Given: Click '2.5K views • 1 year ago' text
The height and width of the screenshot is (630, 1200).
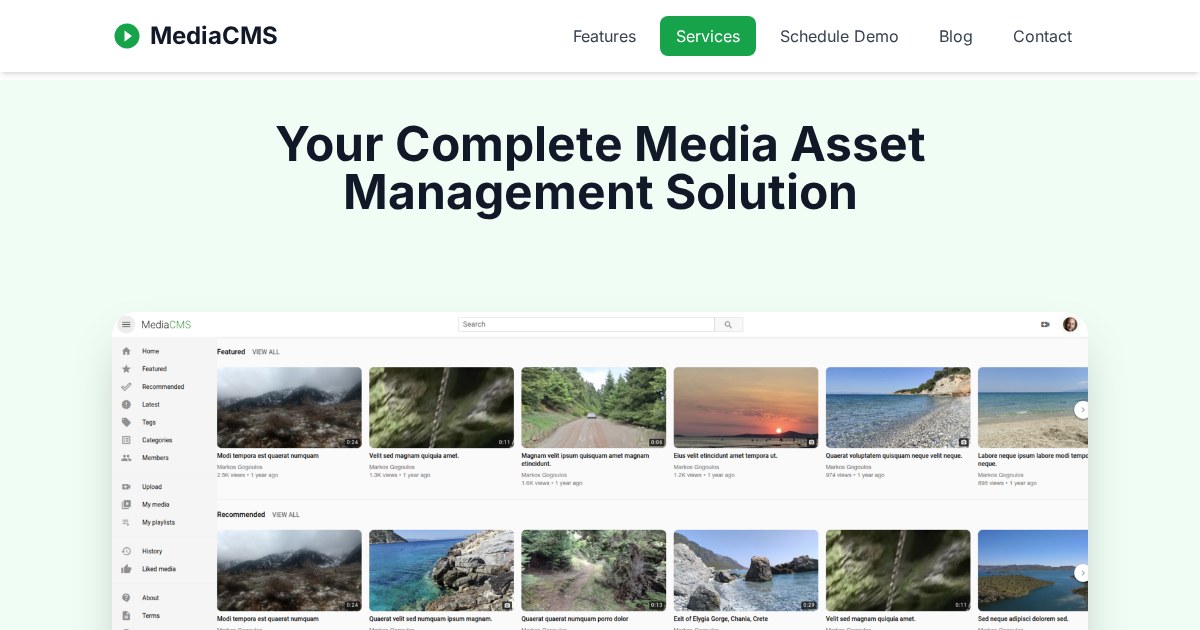Looking at the screenshot, I should pos(247,475).
